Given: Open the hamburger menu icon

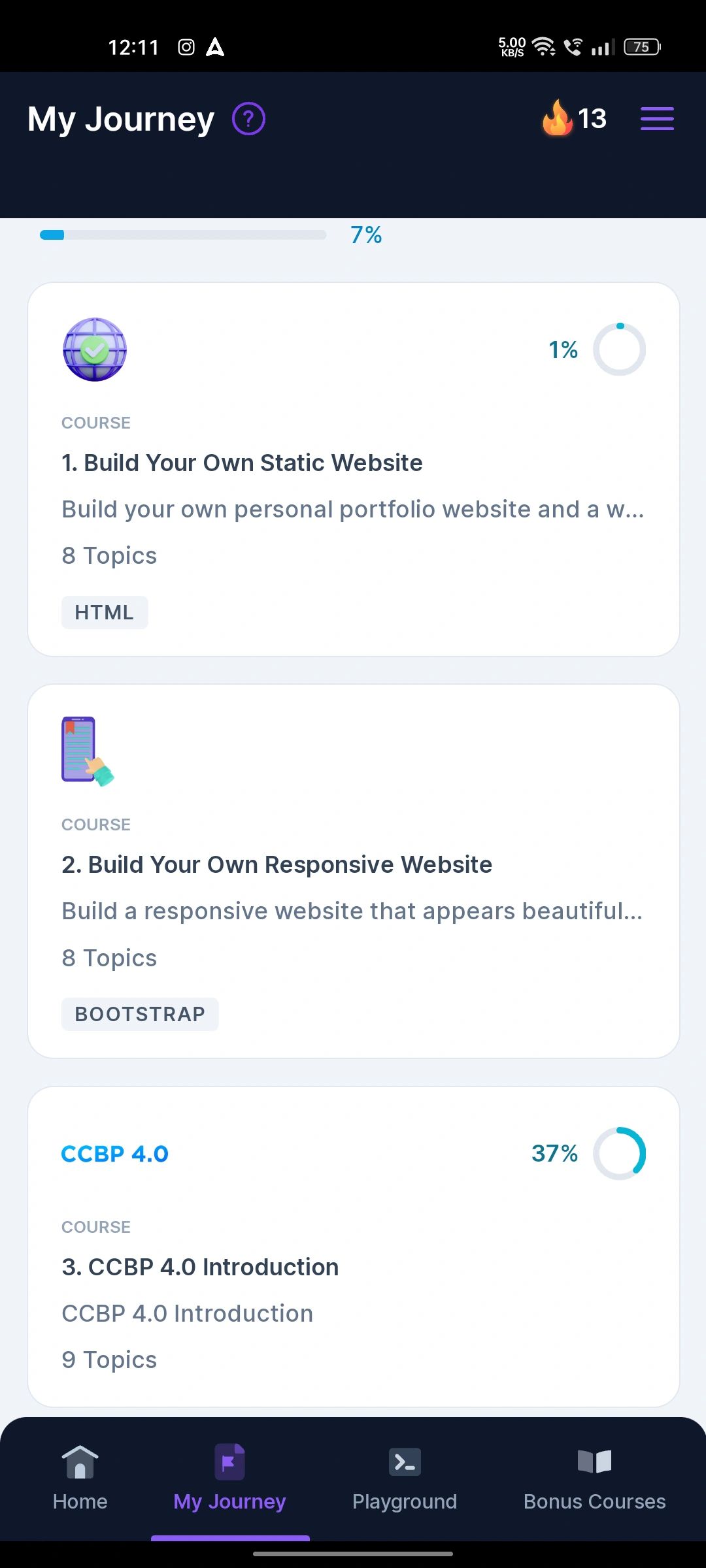Looking at the screenshot, I should [657, 118].
